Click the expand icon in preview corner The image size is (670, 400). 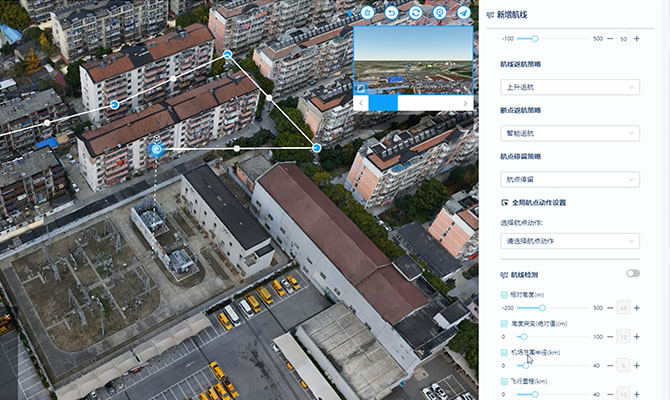pyautogui.click(x=360, y=88)
